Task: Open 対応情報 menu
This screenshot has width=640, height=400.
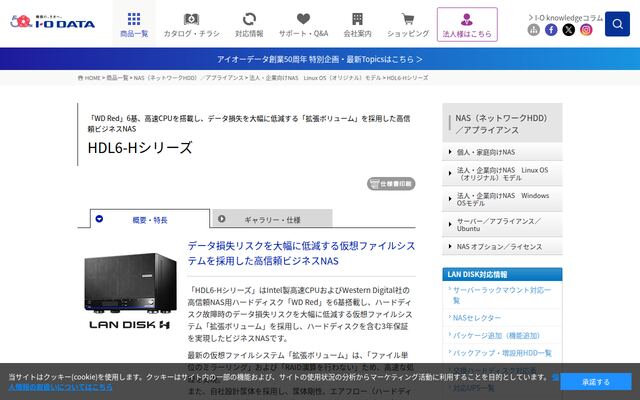Action: point(249,24)
